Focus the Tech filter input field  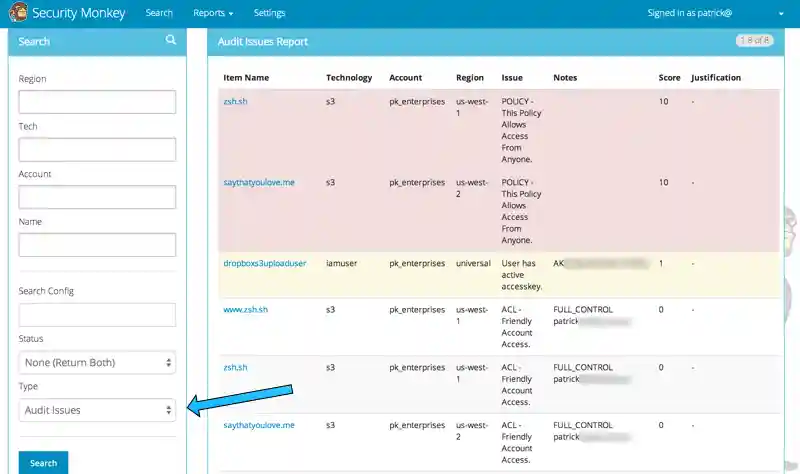[x=97, y=150]
